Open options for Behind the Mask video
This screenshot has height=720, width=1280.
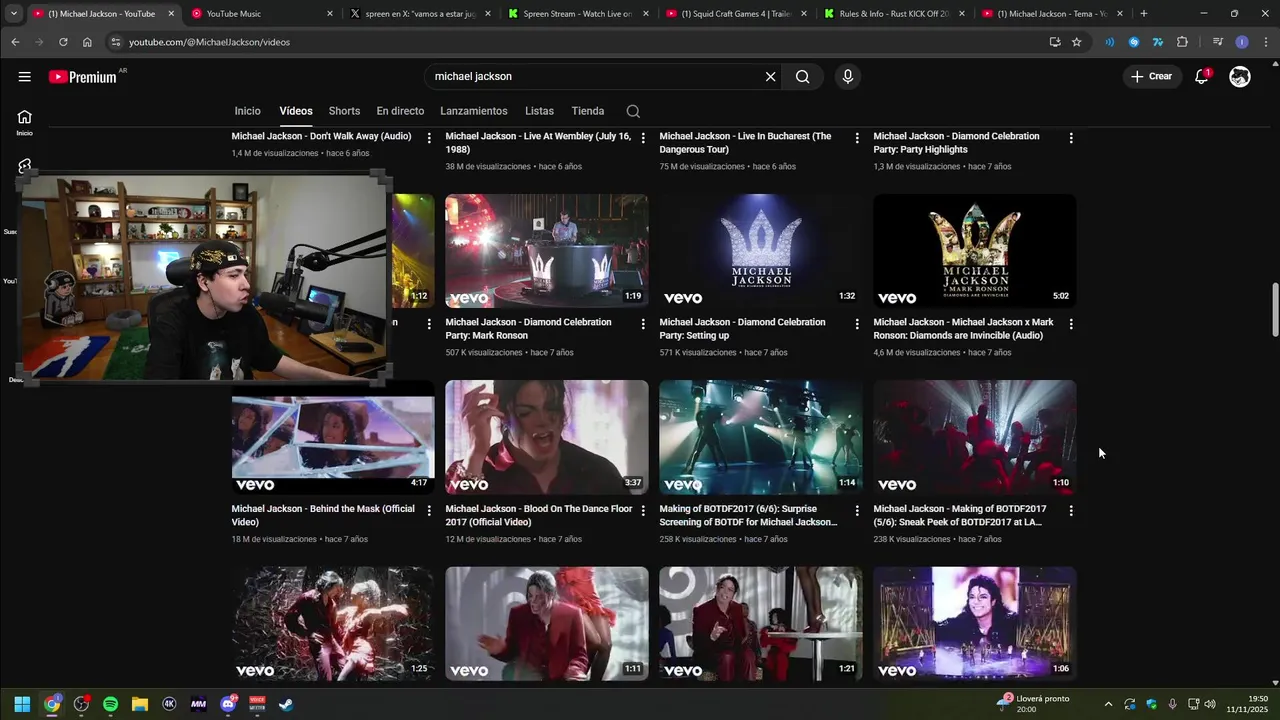coord(429,510)
